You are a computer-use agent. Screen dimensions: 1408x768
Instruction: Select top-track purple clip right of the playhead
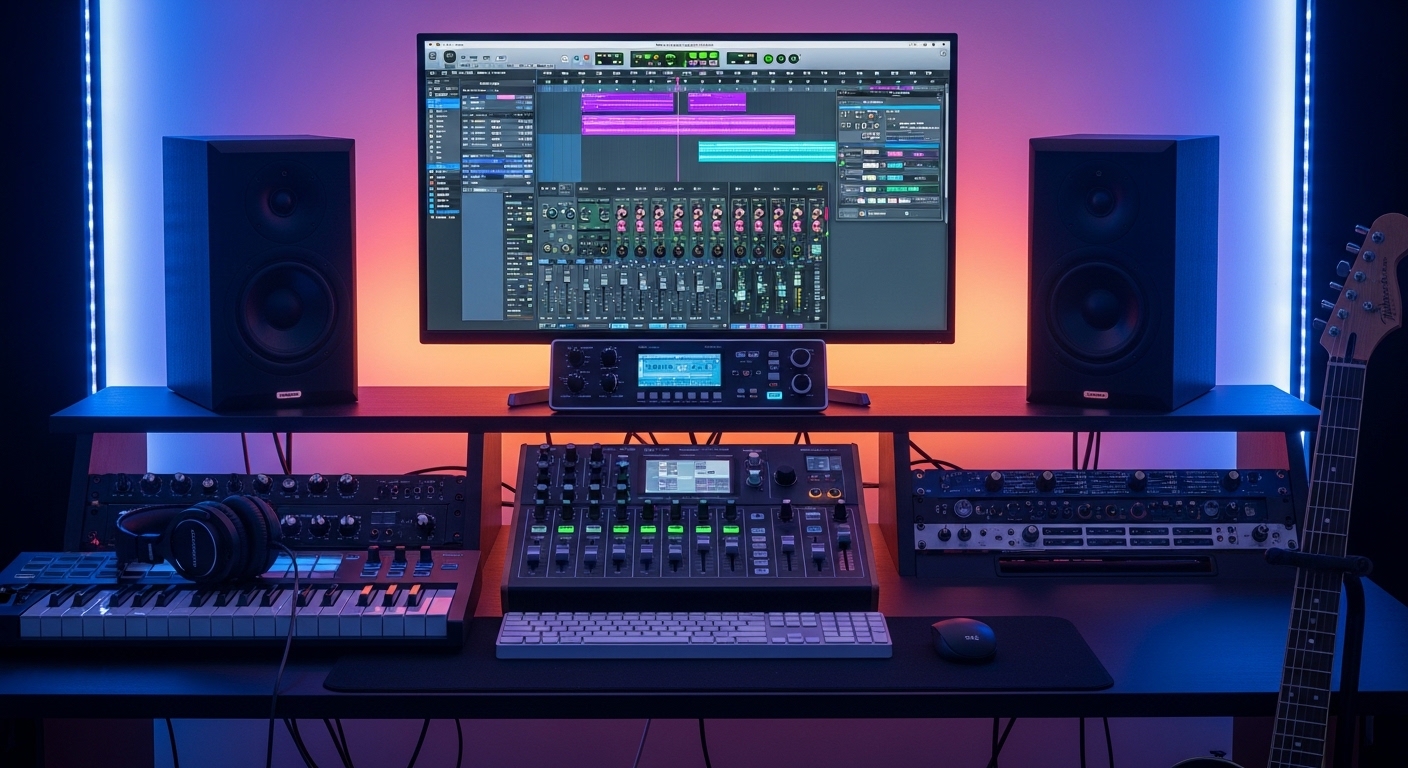[717, 102]
